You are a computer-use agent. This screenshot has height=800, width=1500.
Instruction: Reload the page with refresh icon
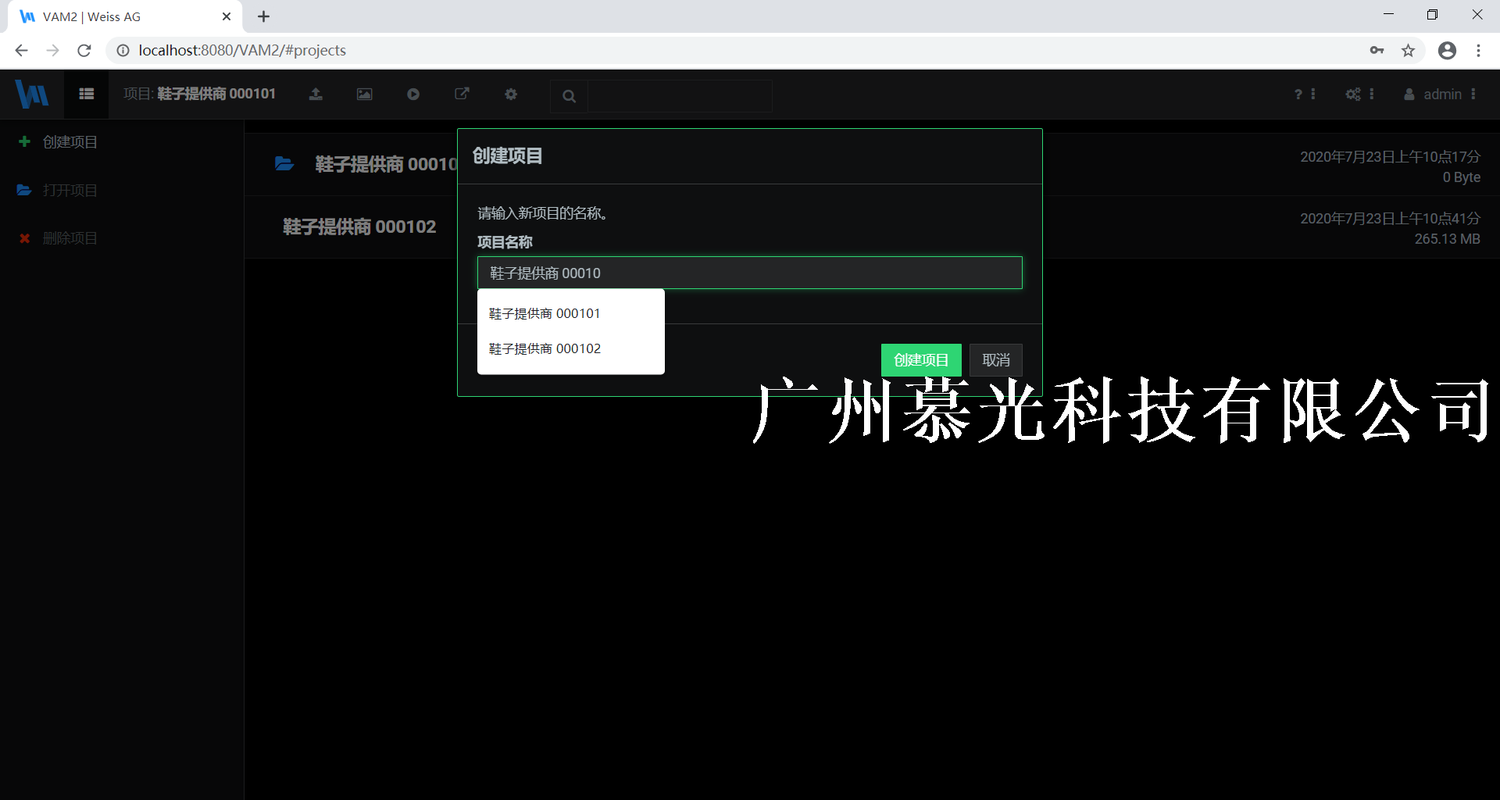coord(84,50)
